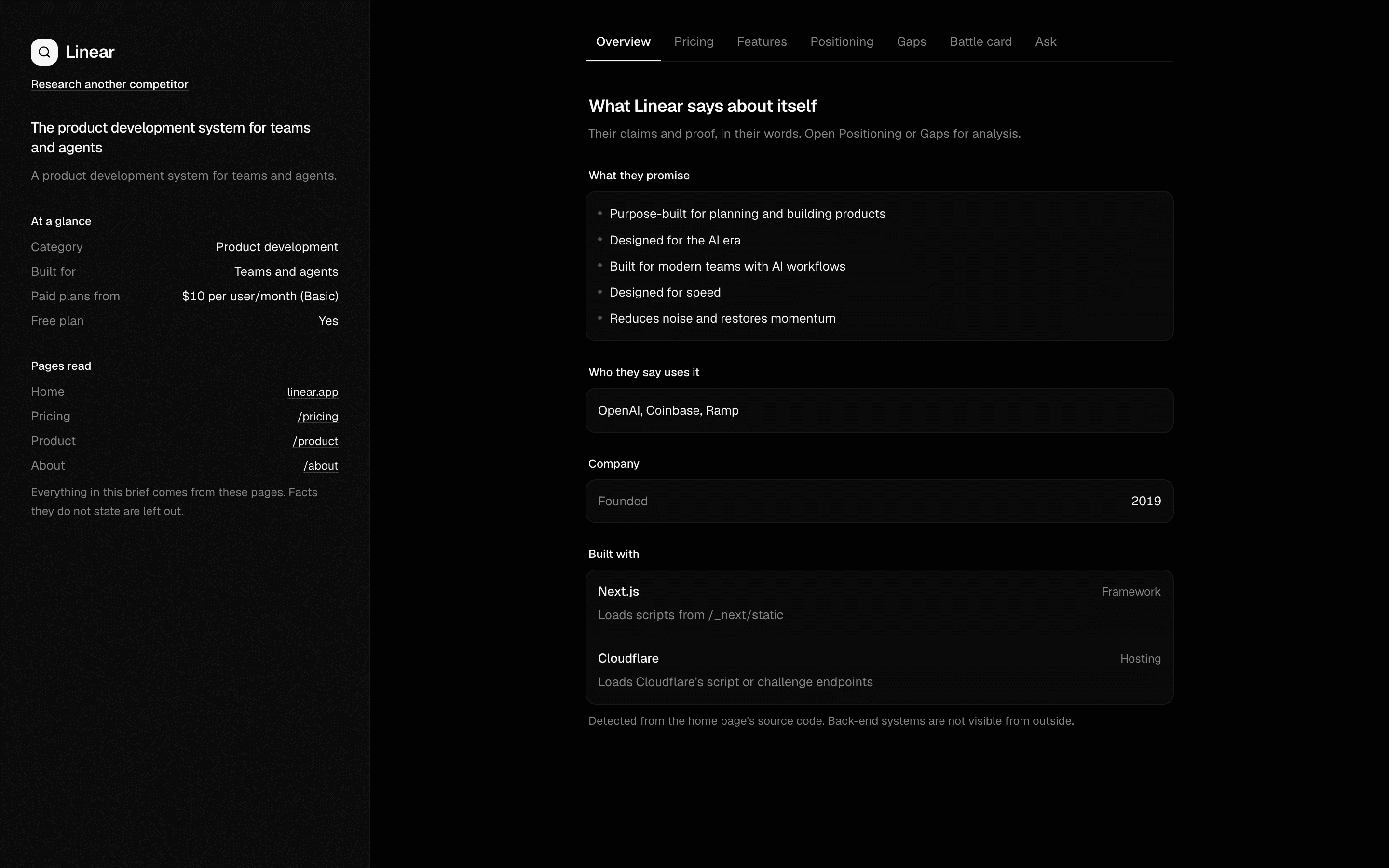Click the sidebar headline about teams and agents
The width and height of the screenshot is (1389, 868).
[x=170, y=138]
